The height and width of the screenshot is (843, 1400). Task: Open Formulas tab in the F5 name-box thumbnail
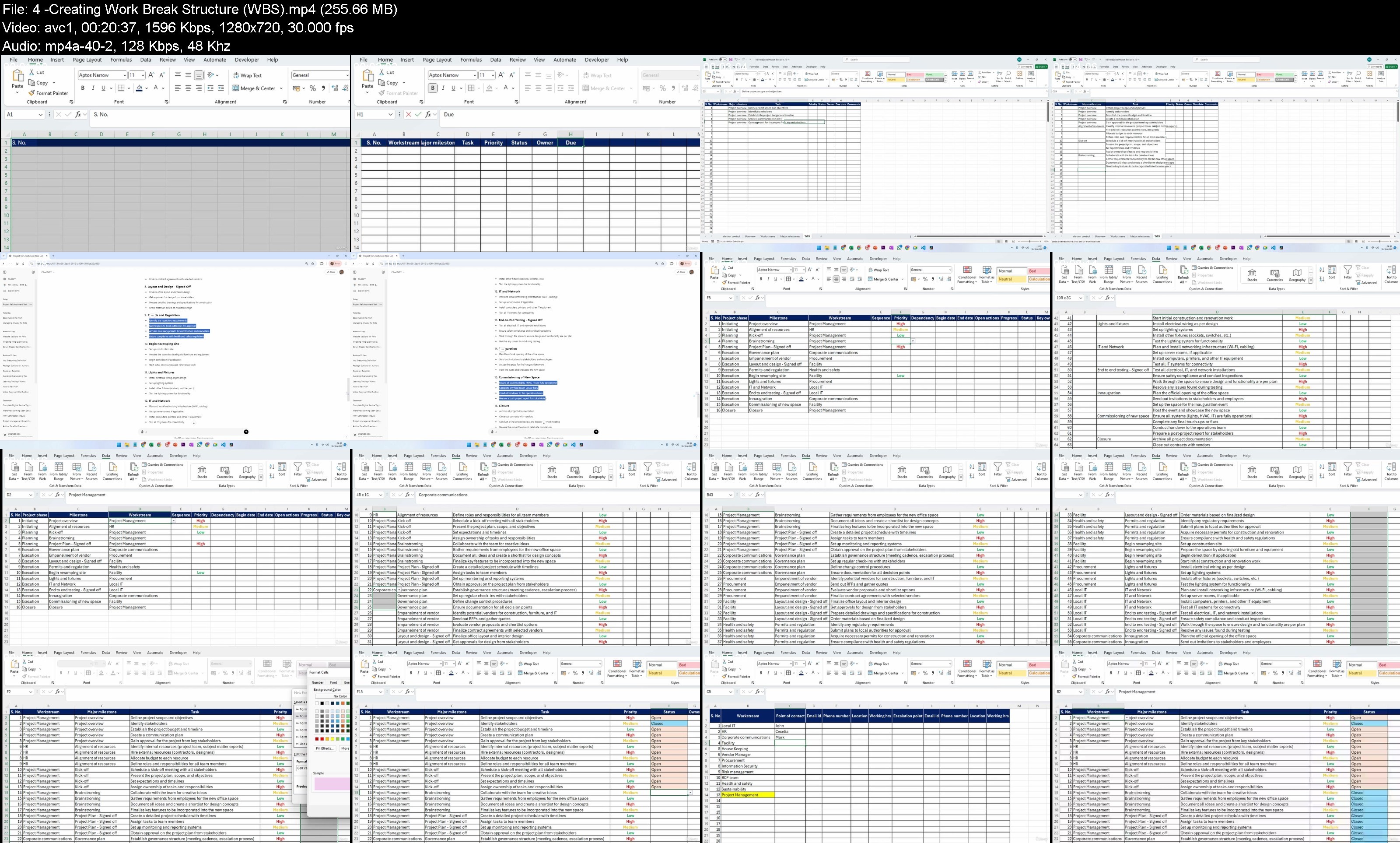click(788, 259)
